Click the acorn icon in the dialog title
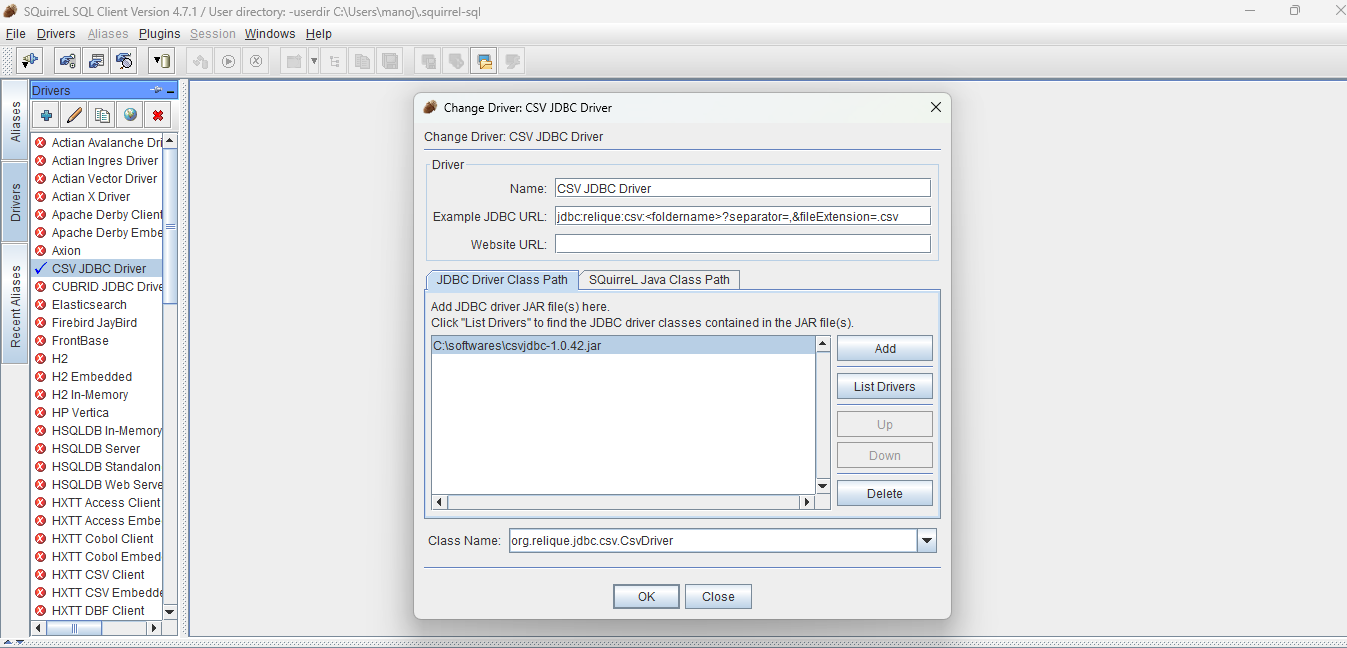This screenshot has width=1347, height=648. point(430,107)
